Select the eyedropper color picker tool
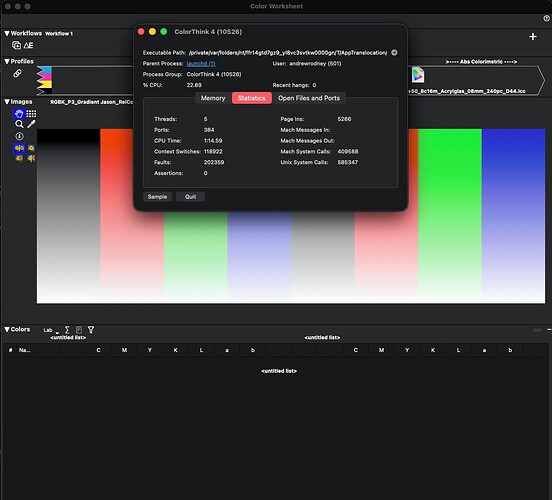Image resolution: width=552 pixels, height=500 pixels. pyautogui.click(x=31, y=124)
